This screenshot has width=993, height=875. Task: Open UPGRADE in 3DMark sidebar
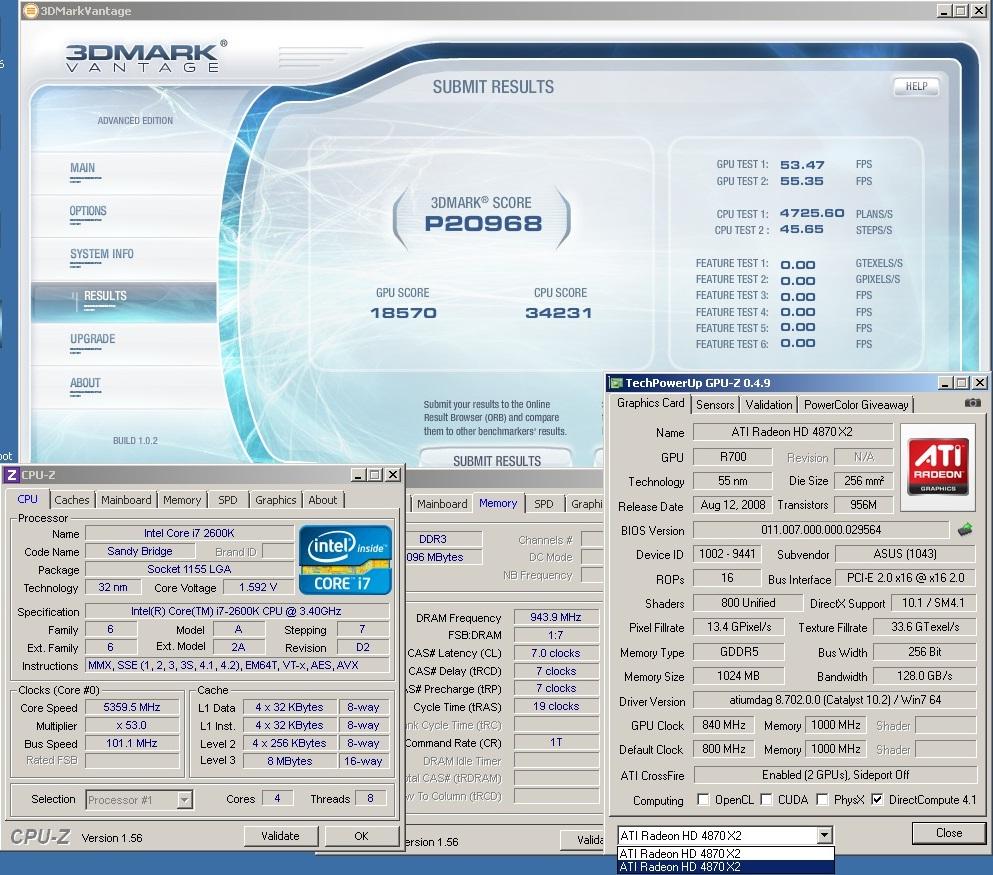(x=92, y=339)
